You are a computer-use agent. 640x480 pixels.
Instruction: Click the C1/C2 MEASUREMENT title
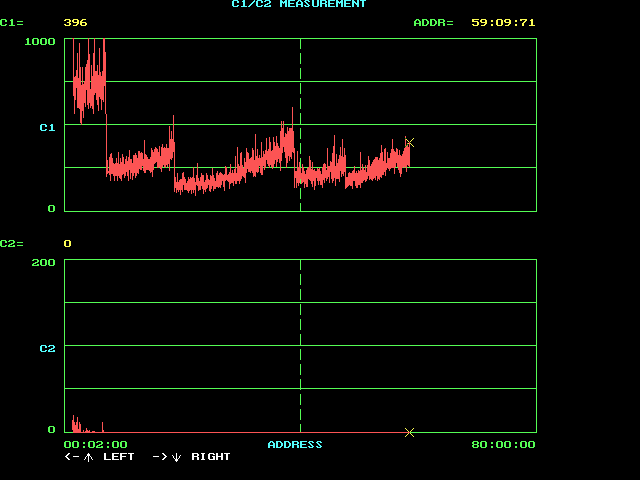299,4
